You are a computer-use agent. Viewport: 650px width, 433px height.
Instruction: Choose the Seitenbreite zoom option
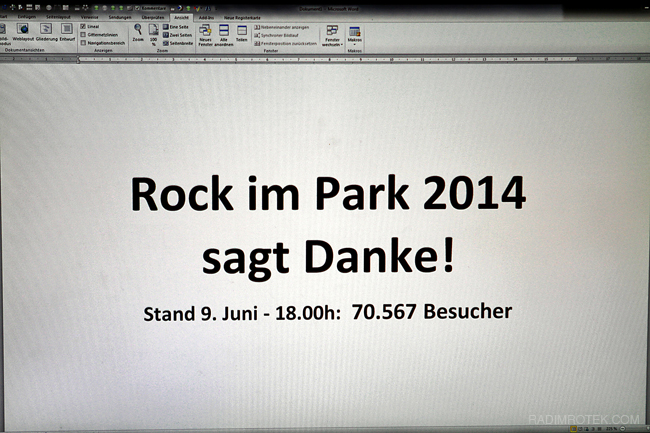[x=180, y=43]
